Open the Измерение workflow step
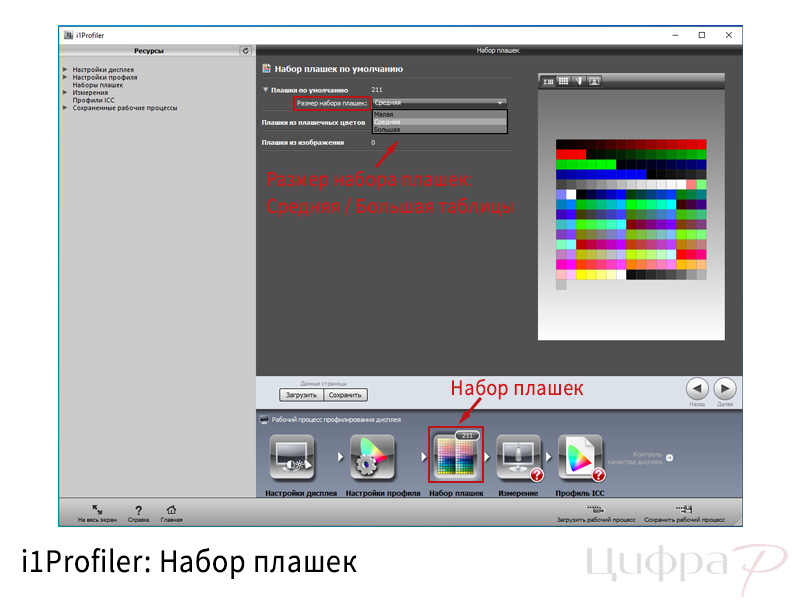The image size is (800, 600). pos(519,457)
